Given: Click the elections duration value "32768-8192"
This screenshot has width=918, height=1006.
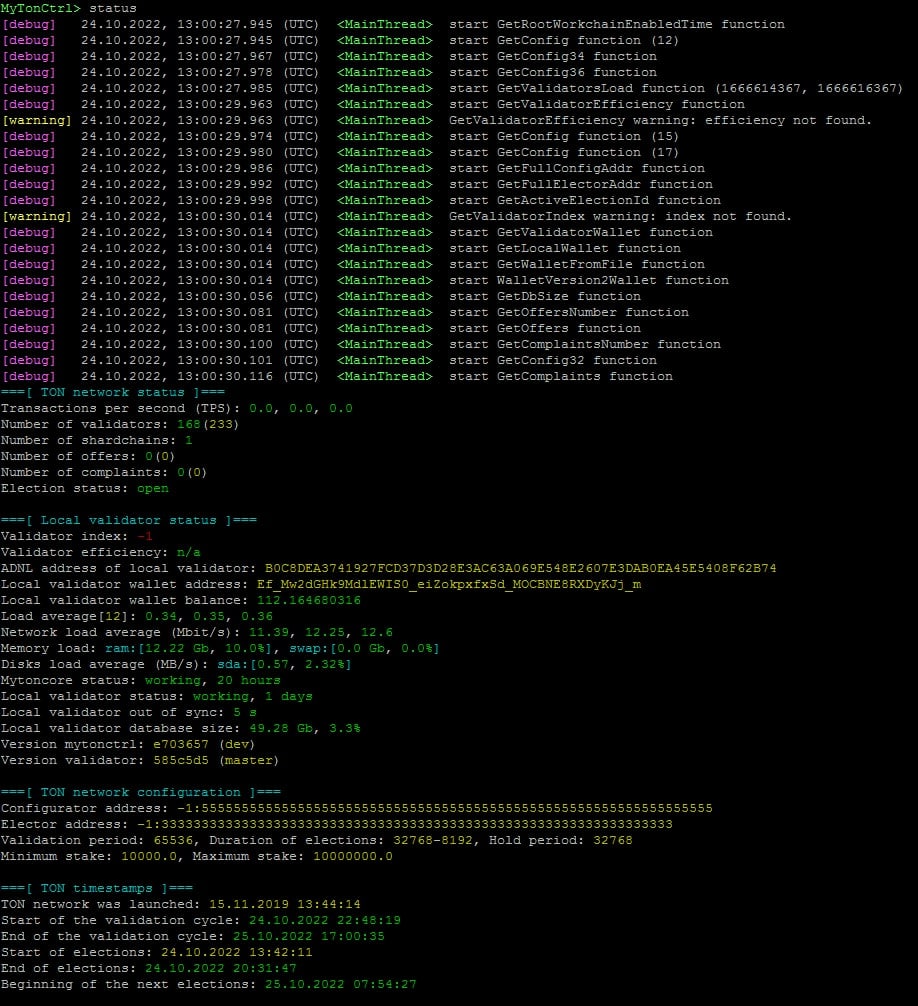Looking at the screenshot, I should point(432,841).
